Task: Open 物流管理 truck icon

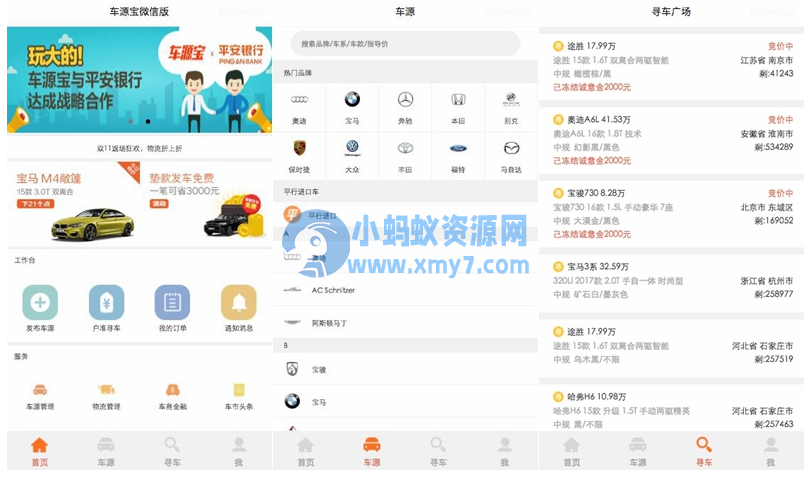Action: 106,390
